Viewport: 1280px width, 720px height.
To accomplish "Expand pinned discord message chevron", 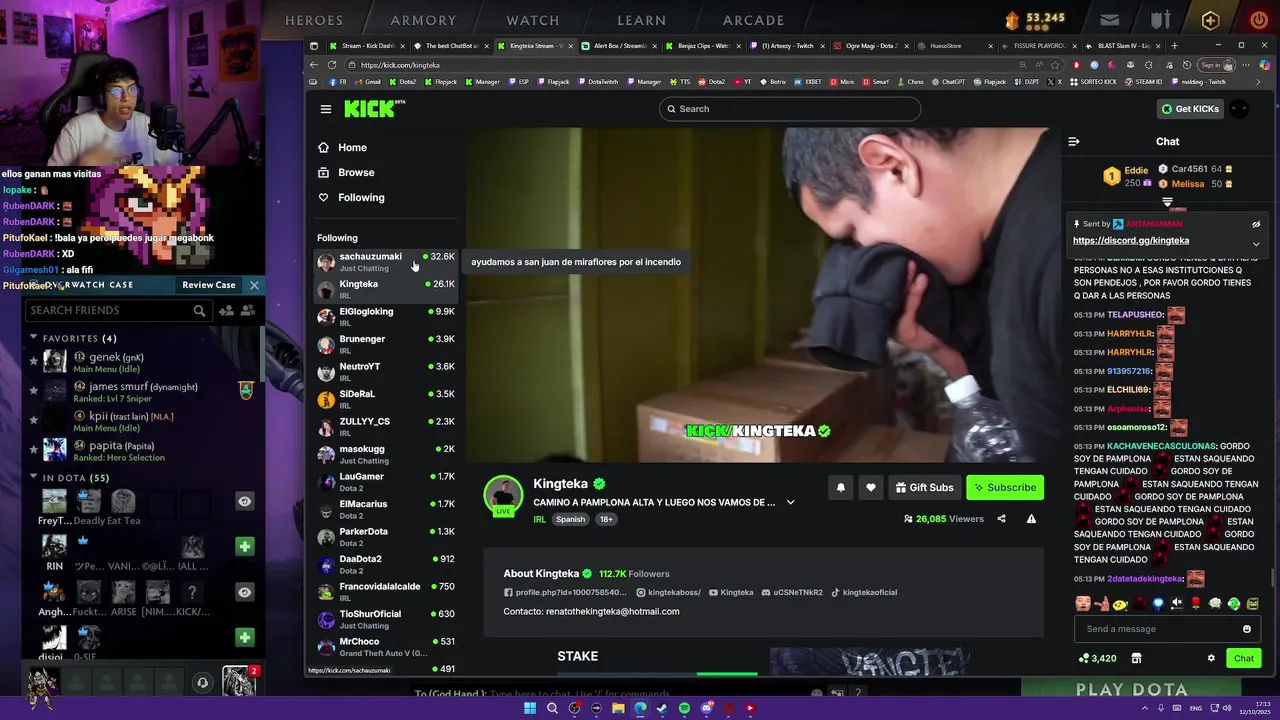I will pos(1256,243).
